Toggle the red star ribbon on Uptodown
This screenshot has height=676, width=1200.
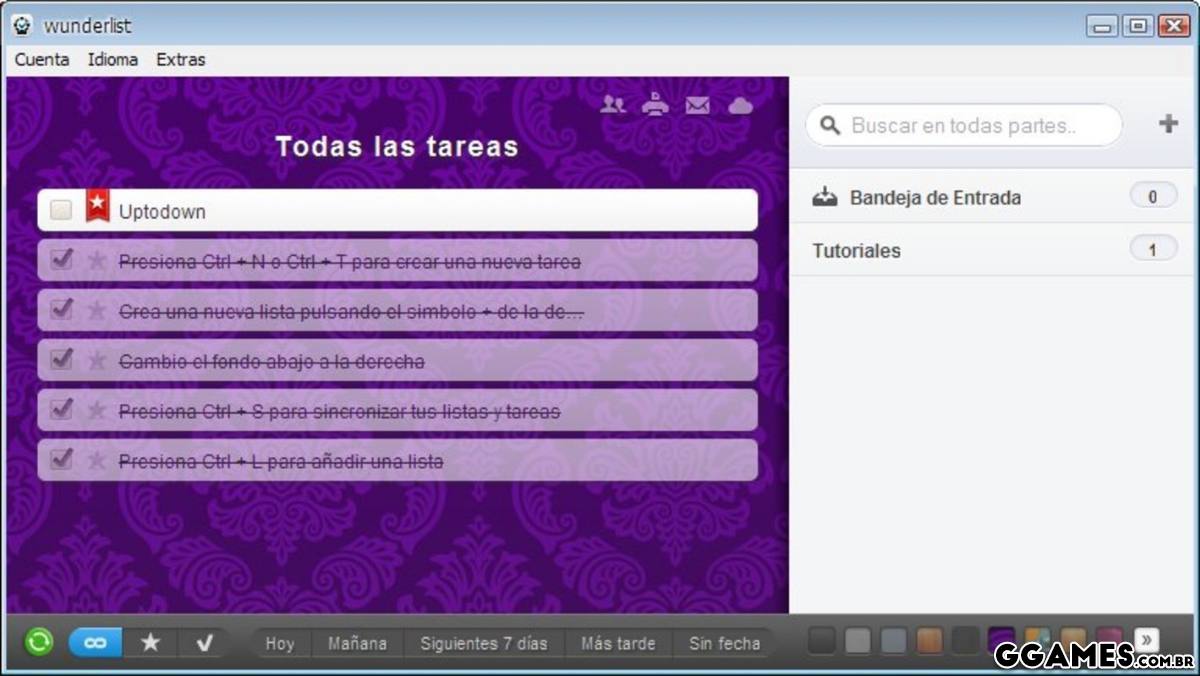coord(97,205)
